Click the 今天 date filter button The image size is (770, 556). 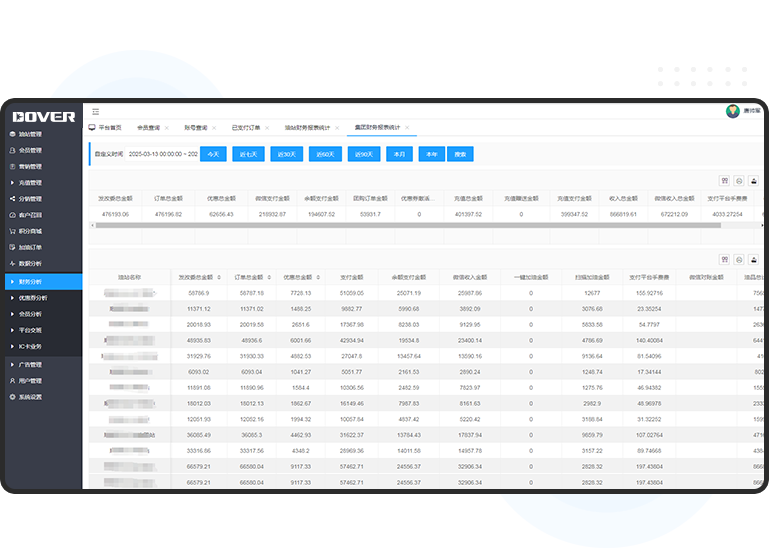pyautogui.click(x=213, y=155)
